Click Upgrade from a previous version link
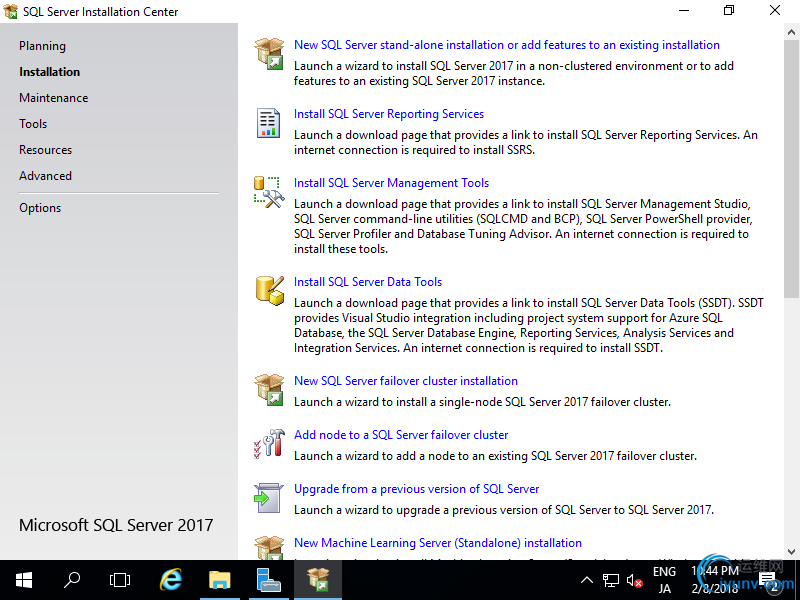This screenshot has height=600, width=800. click(416, 489)
